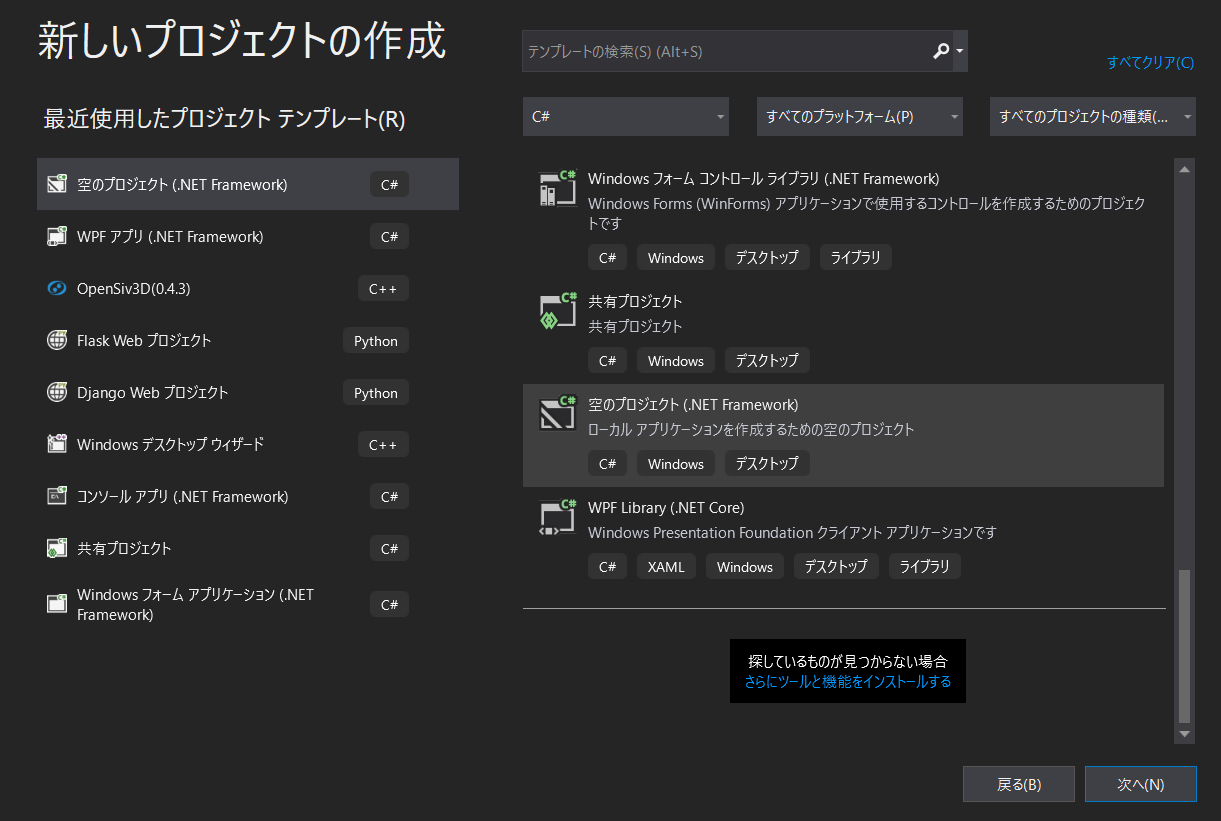
Task: Click the WPF Library (.NET Core) icon
Action: (557, 517)
